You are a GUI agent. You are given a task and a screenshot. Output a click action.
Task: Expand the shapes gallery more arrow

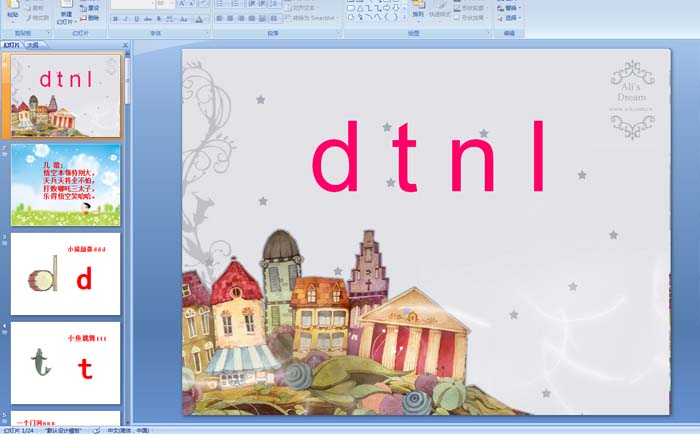[404, 17]
